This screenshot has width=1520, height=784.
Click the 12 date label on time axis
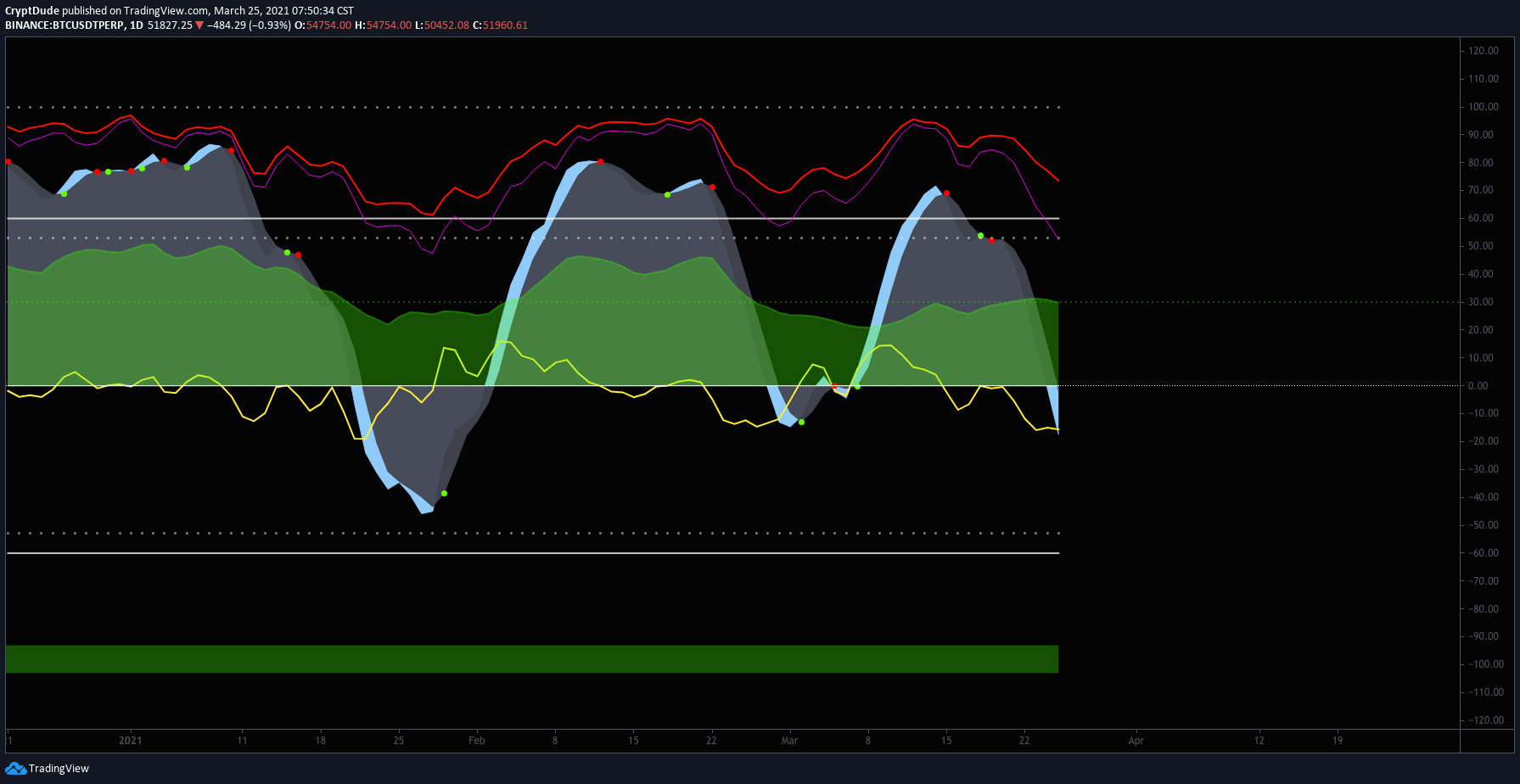(x=1259, y=741)
